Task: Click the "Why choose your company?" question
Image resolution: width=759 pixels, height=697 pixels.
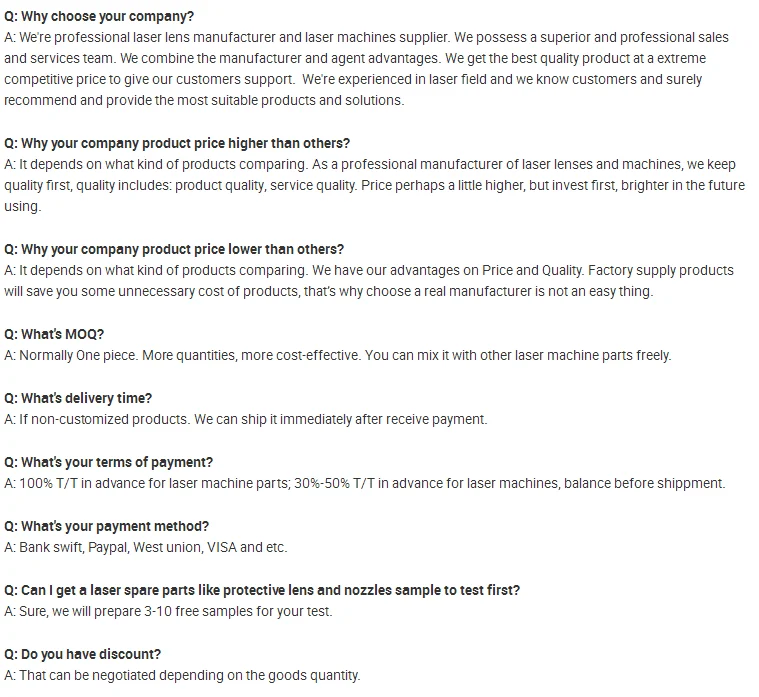Action: [x=99, y=16]
